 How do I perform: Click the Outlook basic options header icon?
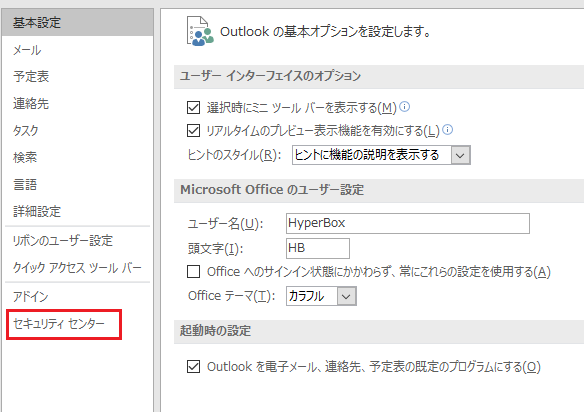[200, 31]
